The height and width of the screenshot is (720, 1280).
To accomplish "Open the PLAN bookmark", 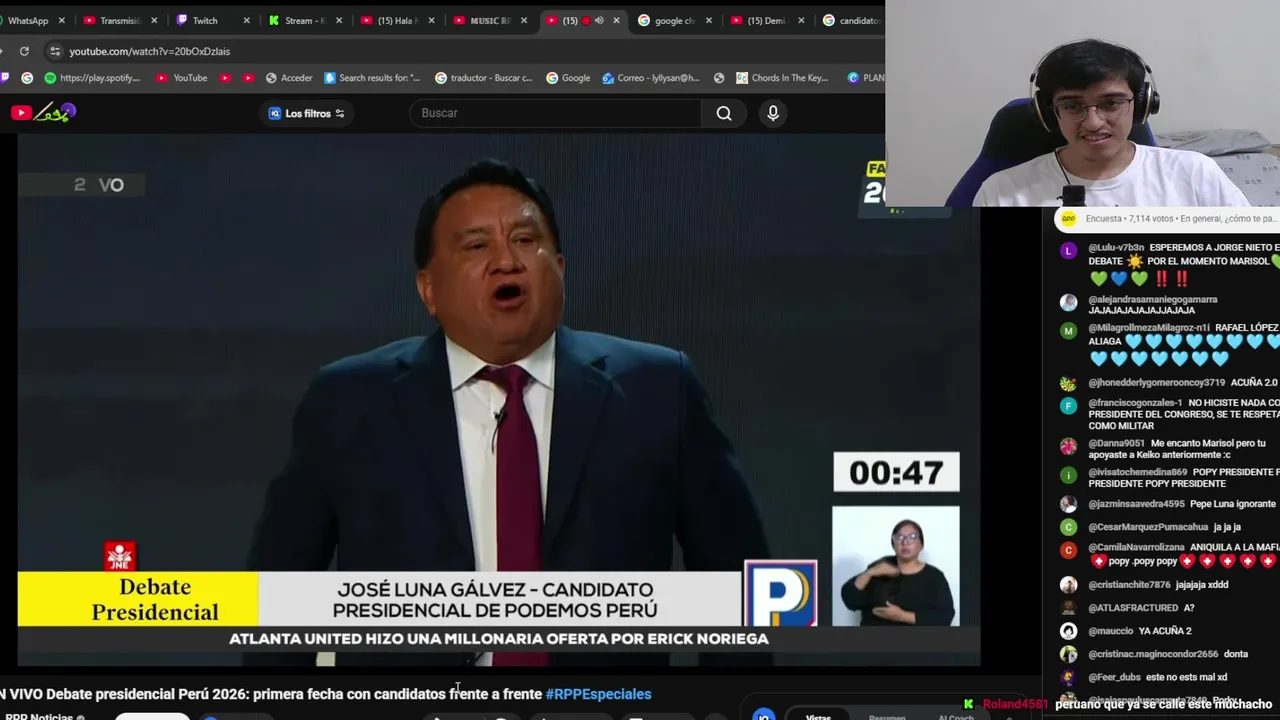I will point(866,78).
